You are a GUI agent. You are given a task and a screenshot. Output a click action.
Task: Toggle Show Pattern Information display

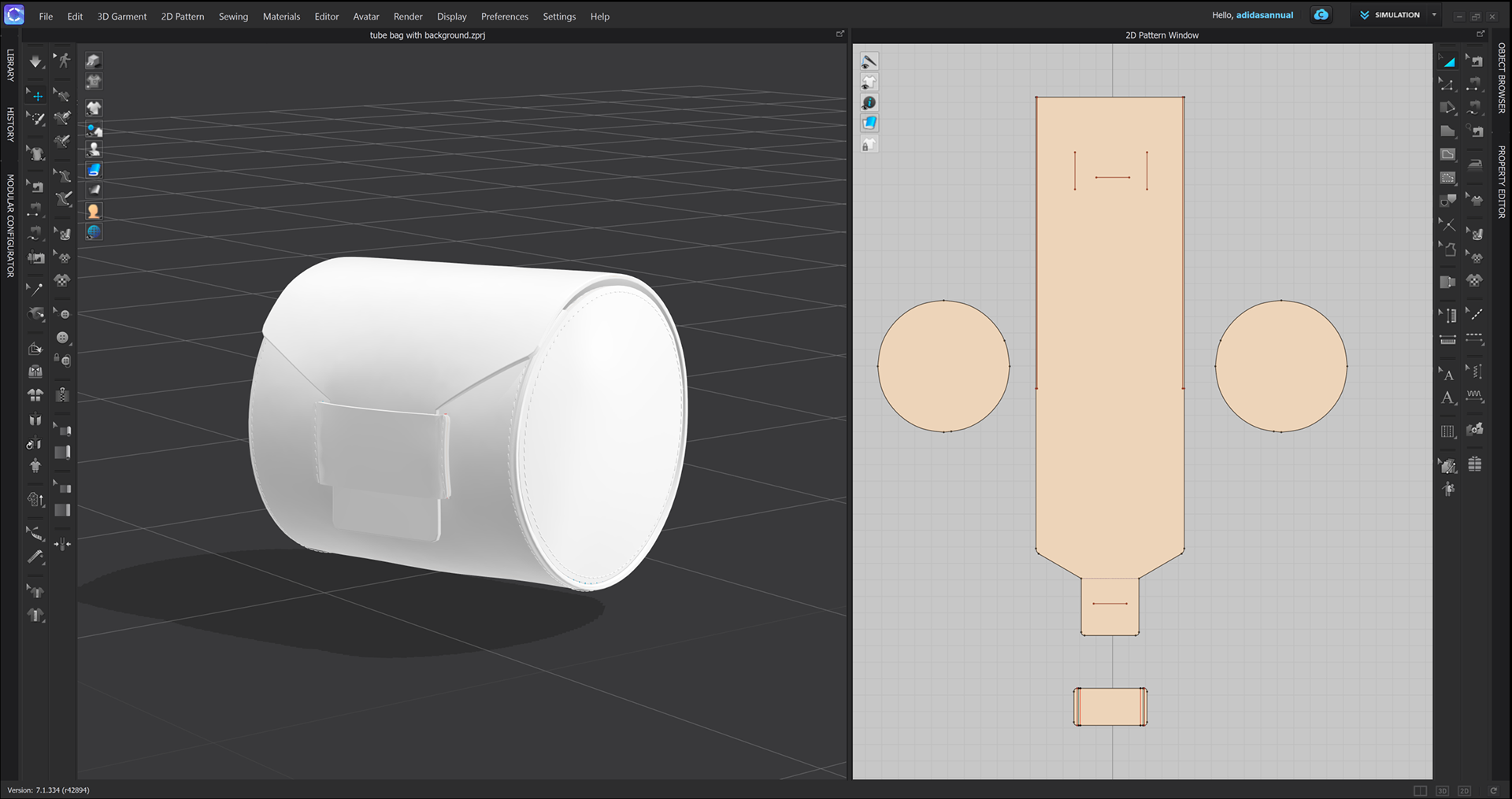pyautogui.click(x=869, y=102)
